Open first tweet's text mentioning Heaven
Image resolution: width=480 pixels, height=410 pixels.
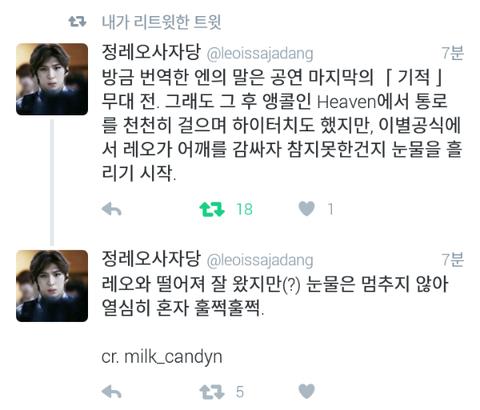pyautogui.click(x=282, y=125)
